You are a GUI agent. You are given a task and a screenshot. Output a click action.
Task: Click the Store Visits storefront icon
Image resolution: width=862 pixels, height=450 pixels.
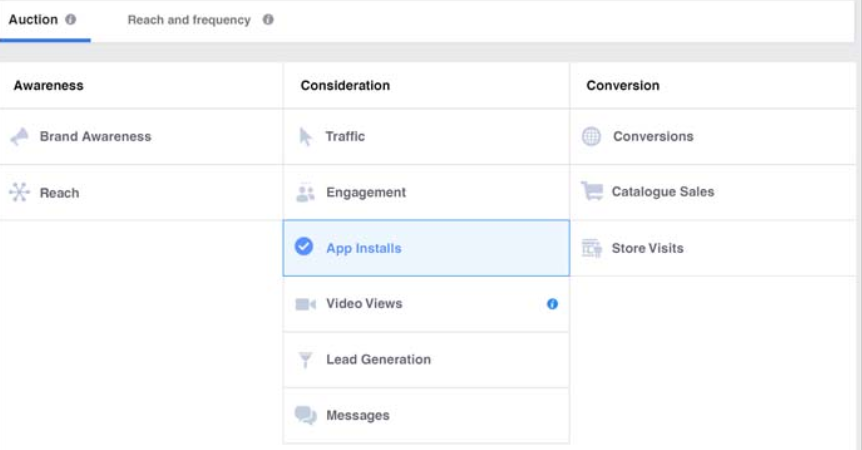592,248
